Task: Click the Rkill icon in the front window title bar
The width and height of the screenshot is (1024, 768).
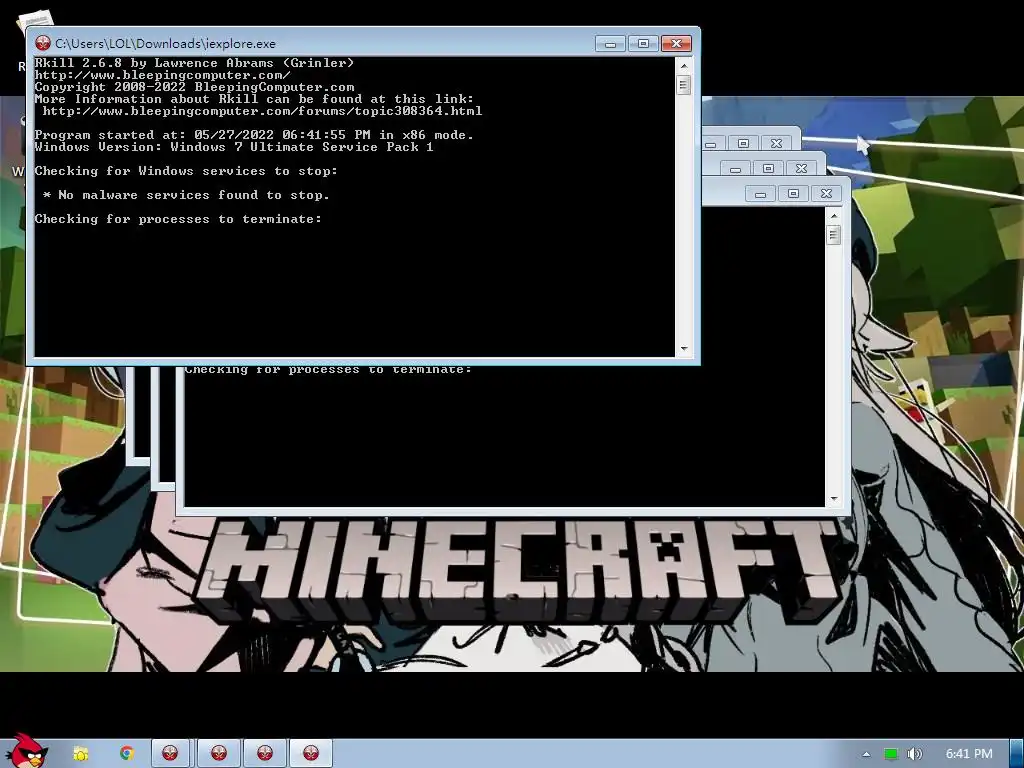Action: 43,44
